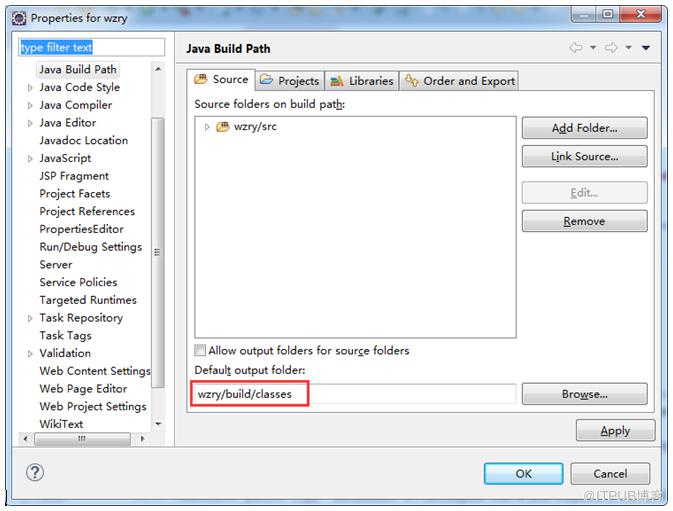Switch to the Order and Export tab
Image resolution: width=673 pixels, height=511 pixels.
459,81
